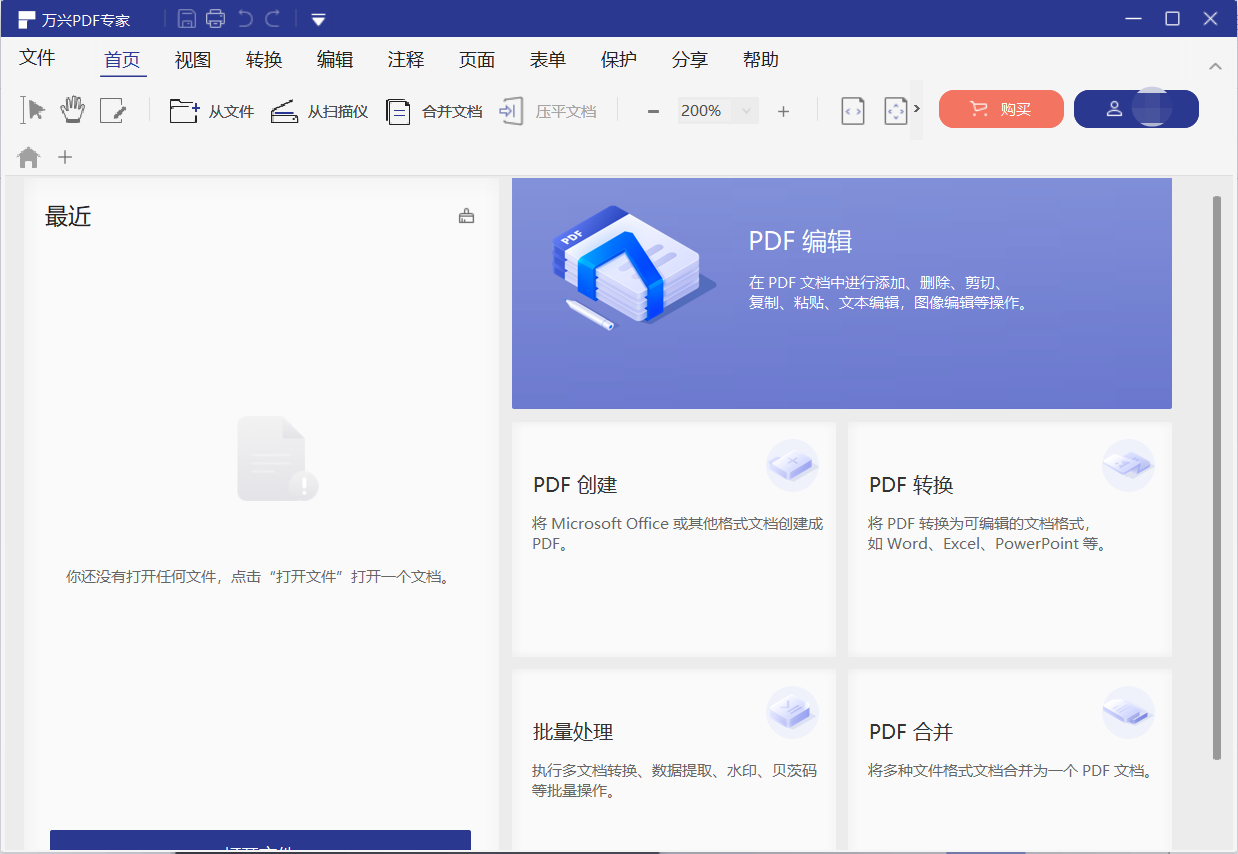Open the zoom level 200% dropdown
Screen dimensions: 1238x854
pyautogui.click(x=746, y=111)
